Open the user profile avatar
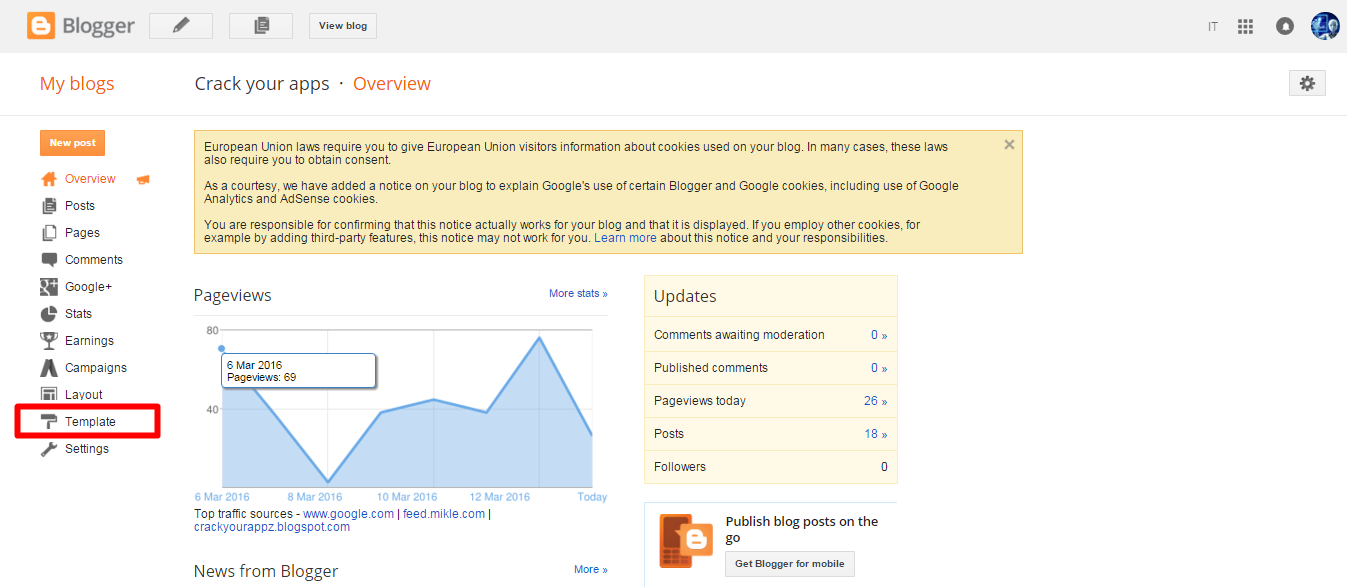This screenshot has width=1347, height=587. pyautogui.click(x=1325, y=26)
